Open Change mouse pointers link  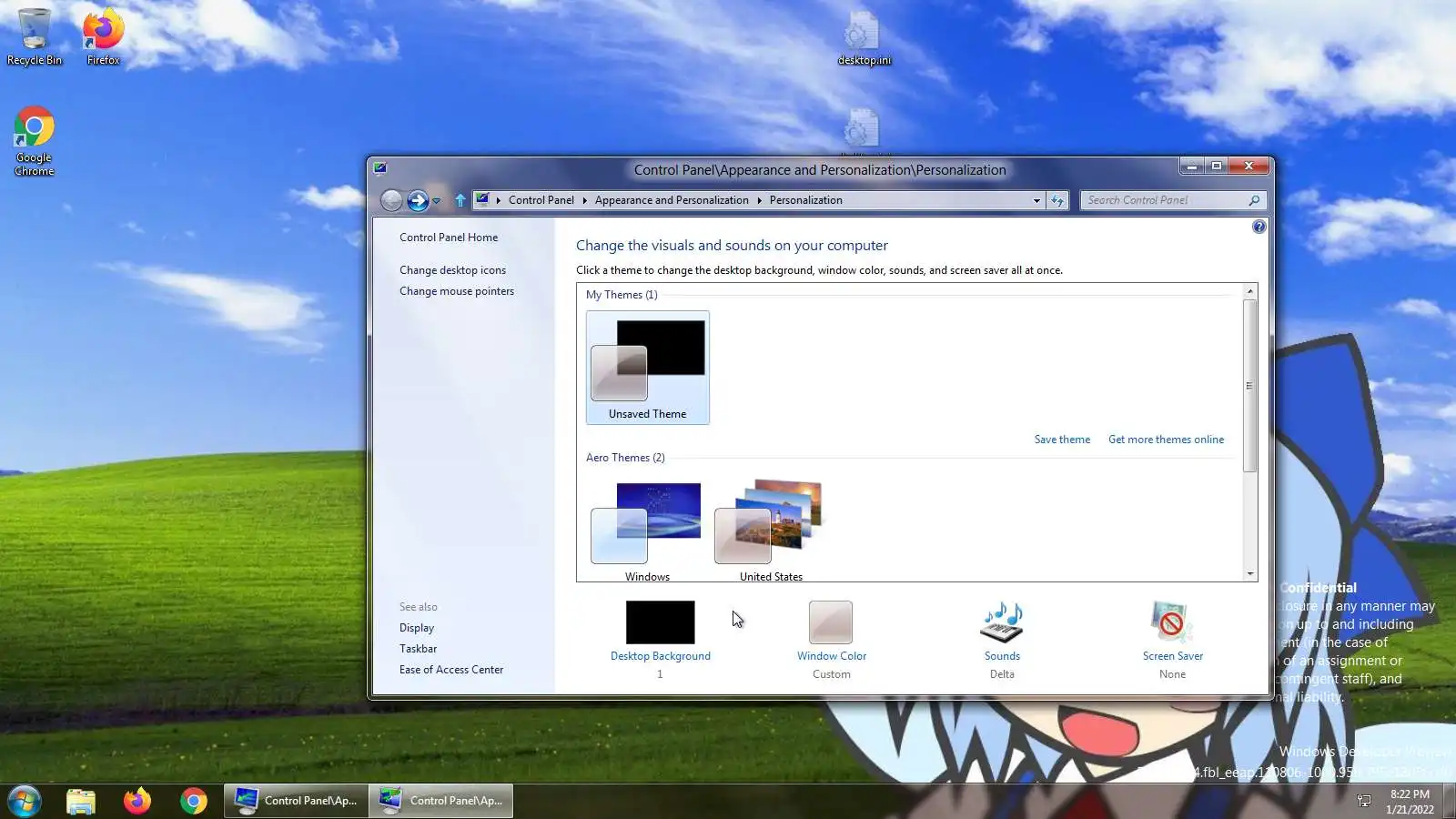pos(457,291)
